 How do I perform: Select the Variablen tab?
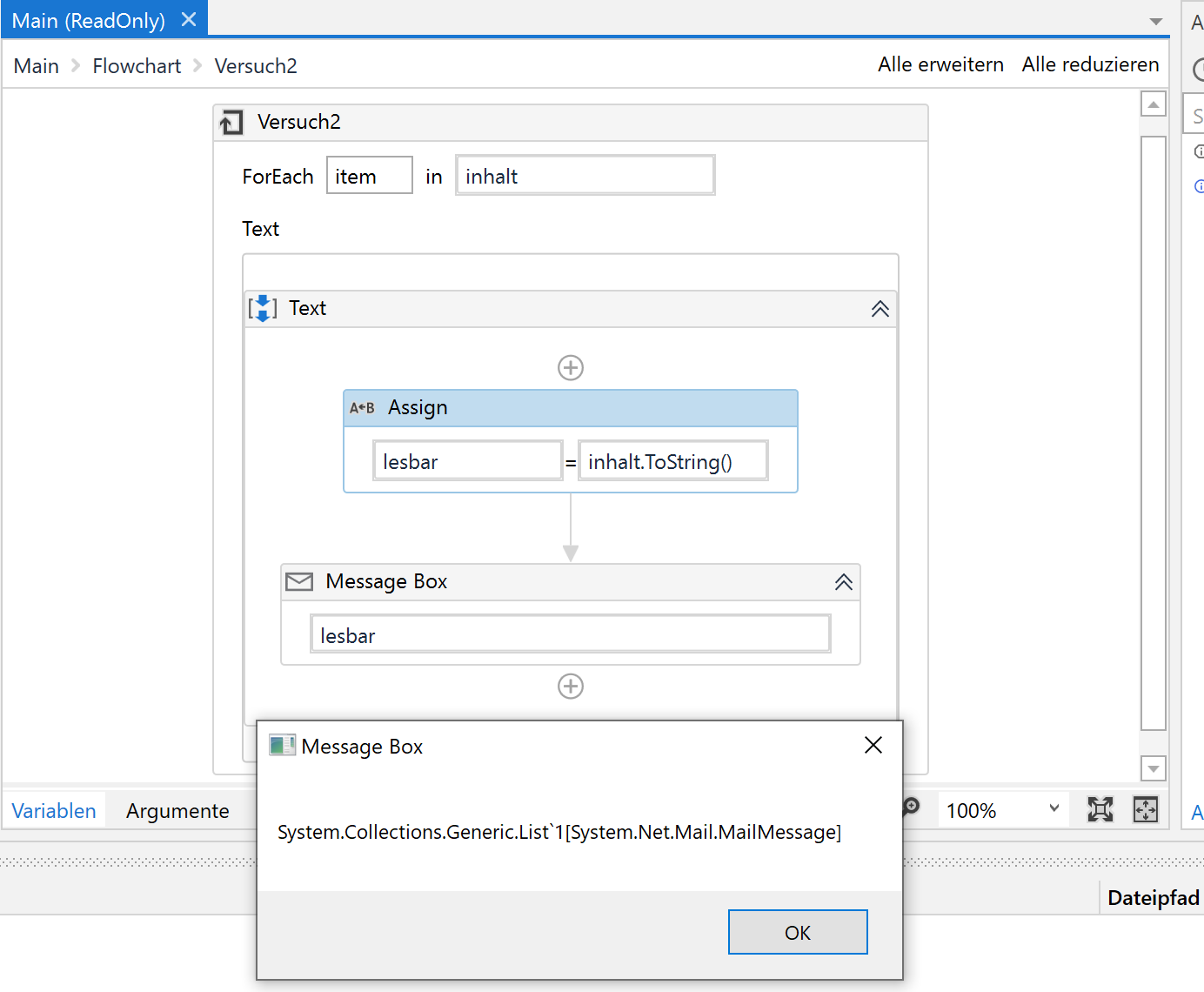[53, 810]
